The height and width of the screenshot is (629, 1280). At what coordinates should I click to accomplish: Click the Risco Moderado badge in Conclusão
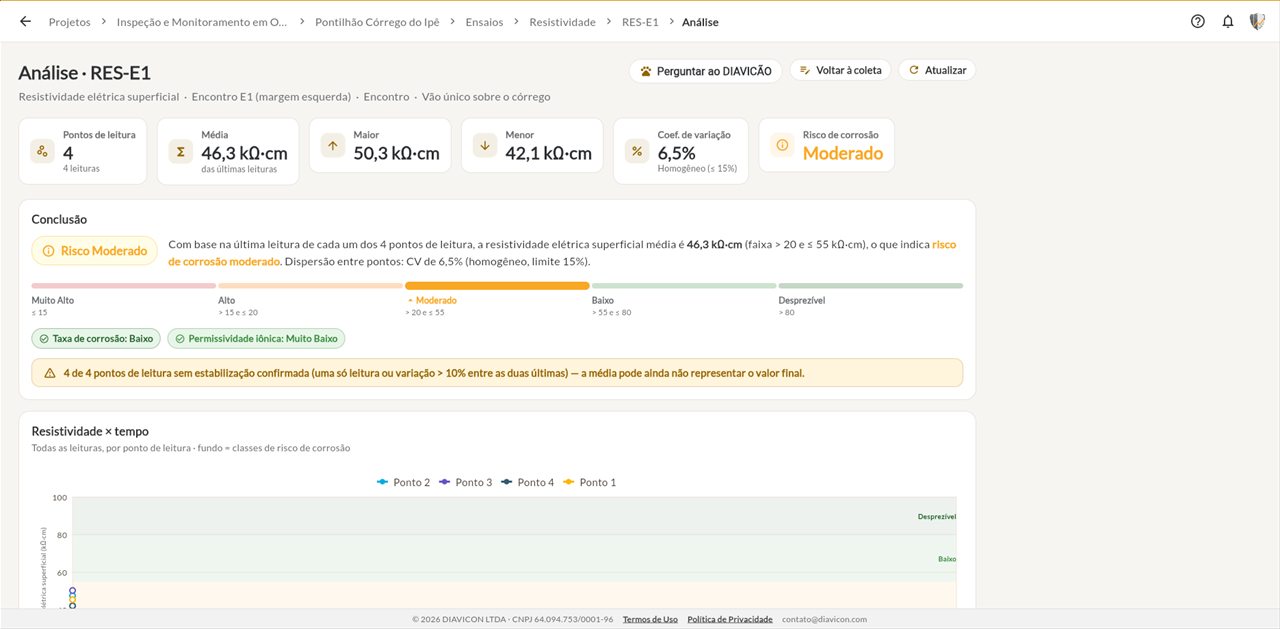coord(95,251)
